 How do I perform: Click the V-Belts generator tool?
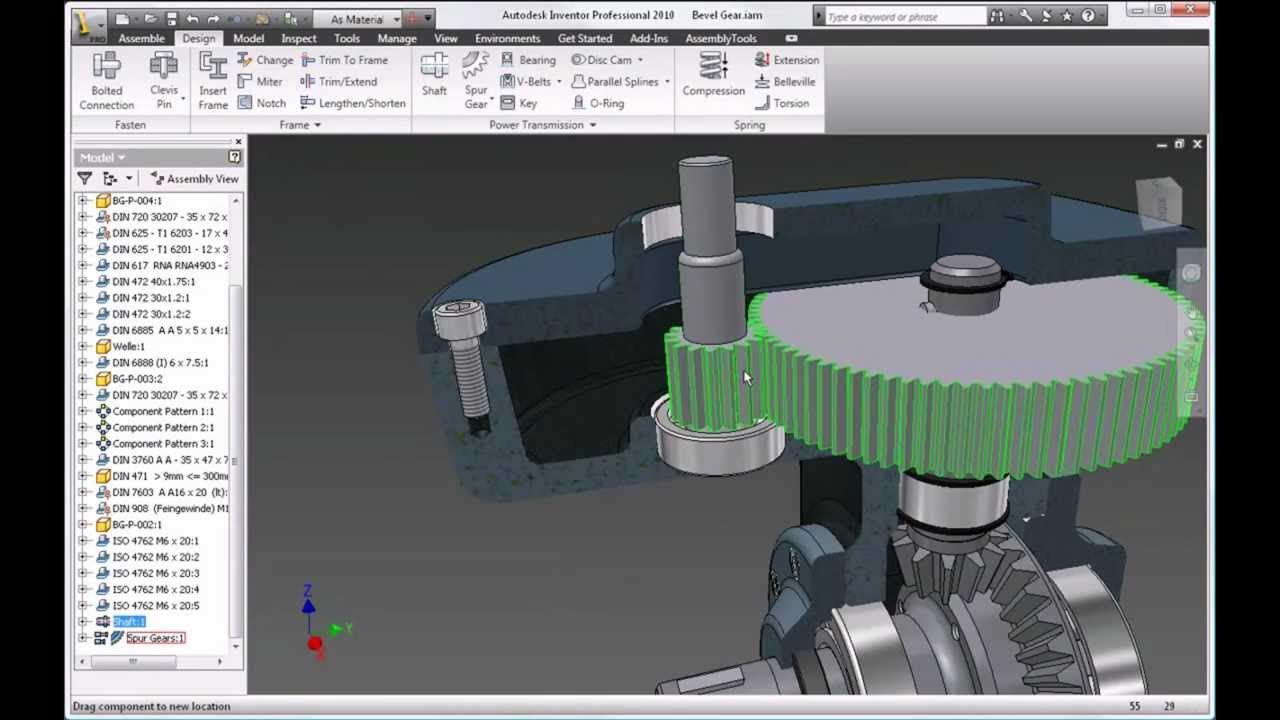pos(525,82)
